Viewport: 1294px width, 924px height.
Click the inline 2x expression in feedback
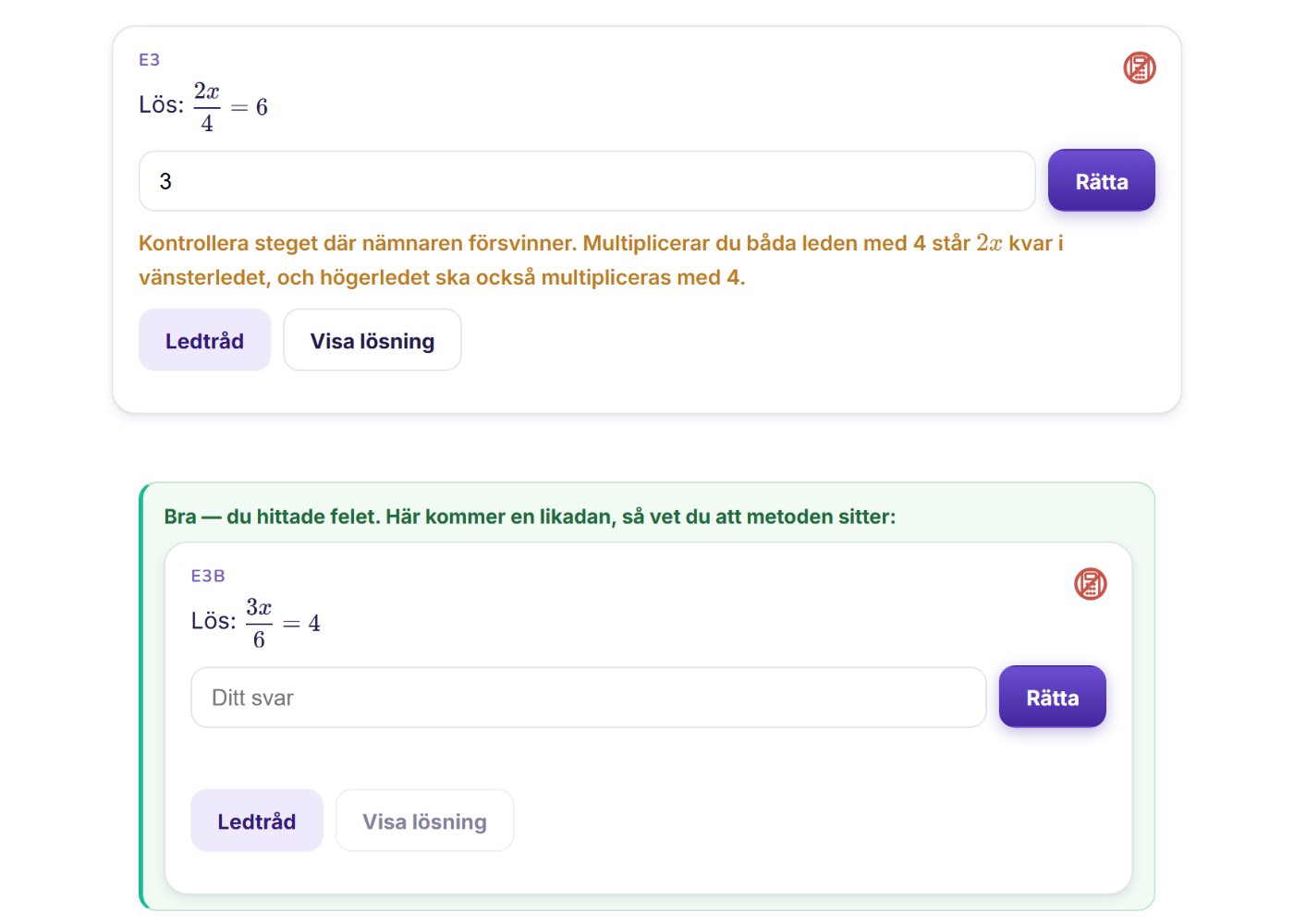989,243
